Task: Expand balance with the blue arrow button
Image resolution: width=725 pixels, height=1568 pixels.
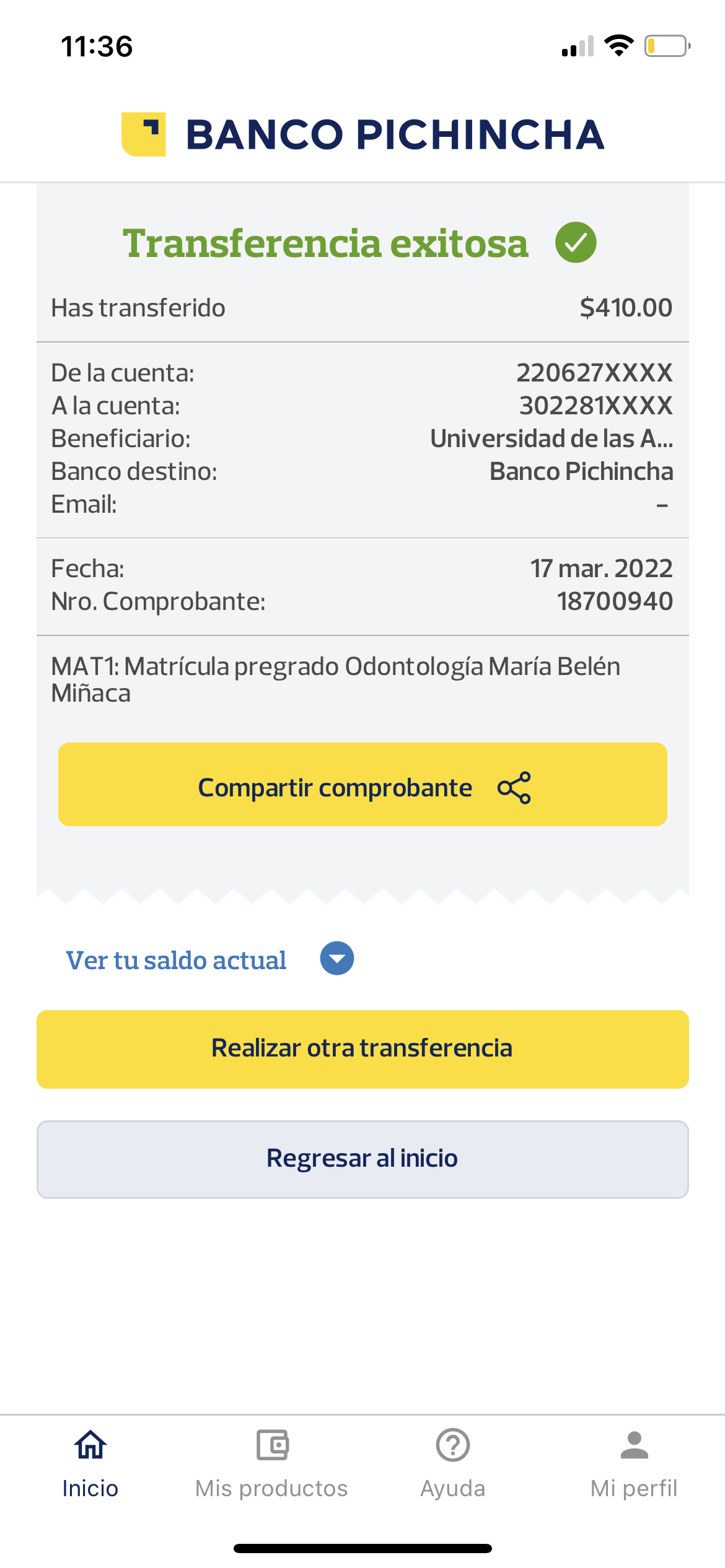Action: (x=337, y=959)
